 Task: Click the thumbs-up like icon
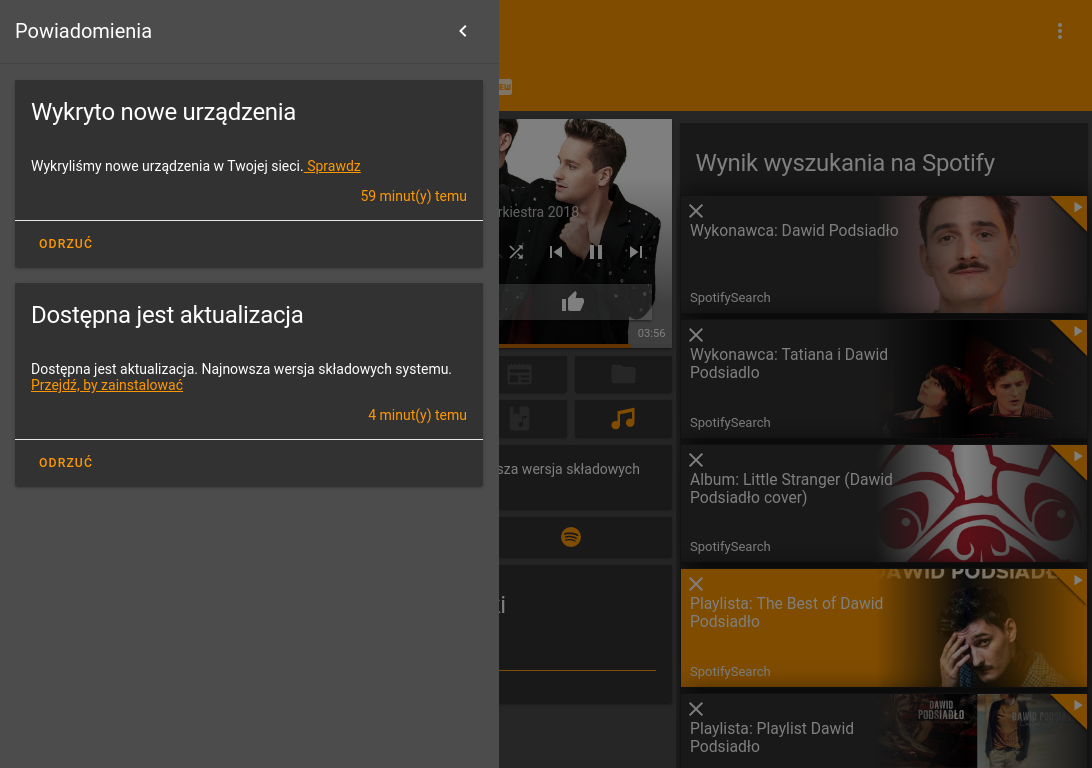[x=572, y=302]
